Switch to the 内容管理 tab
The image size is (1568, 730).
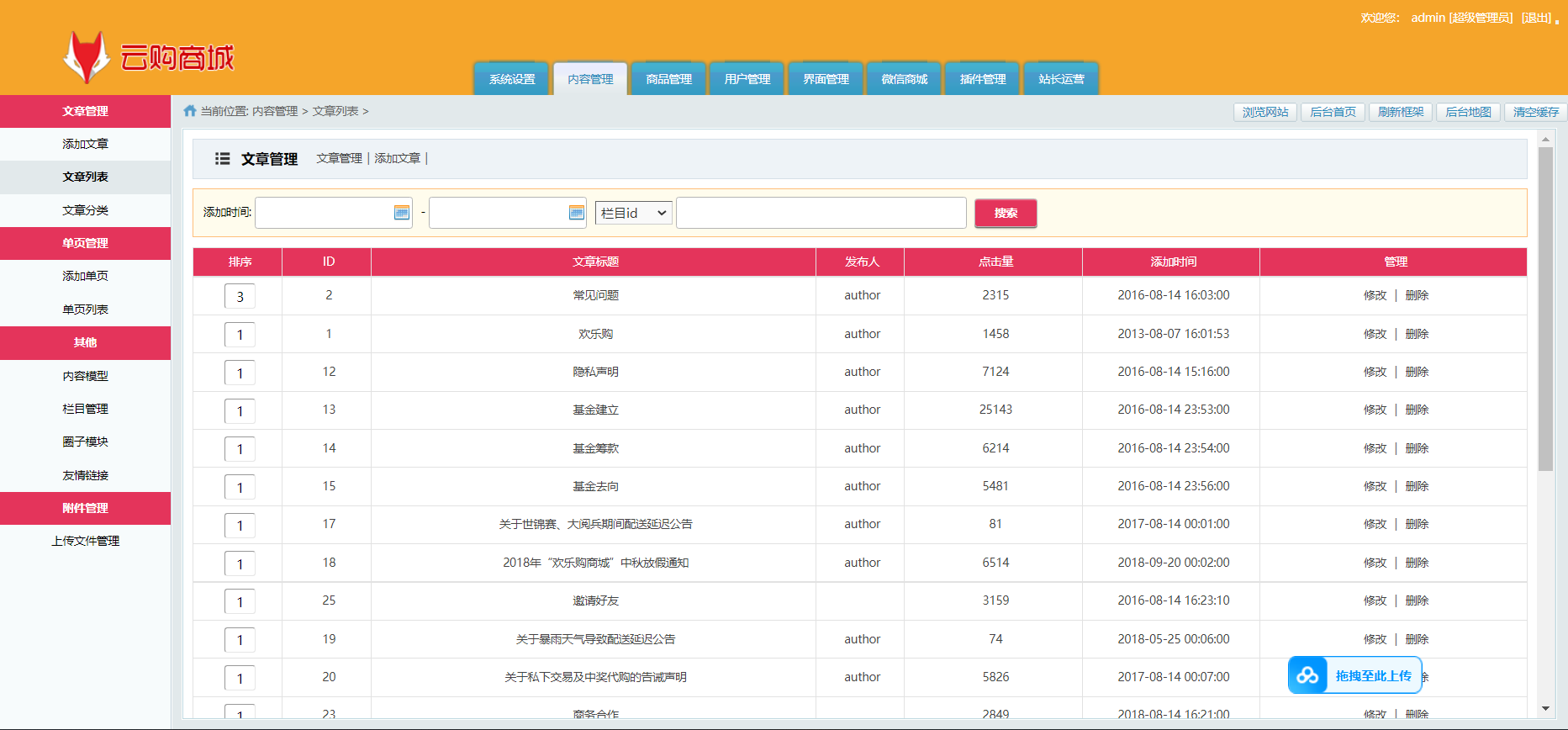[590, 79]
